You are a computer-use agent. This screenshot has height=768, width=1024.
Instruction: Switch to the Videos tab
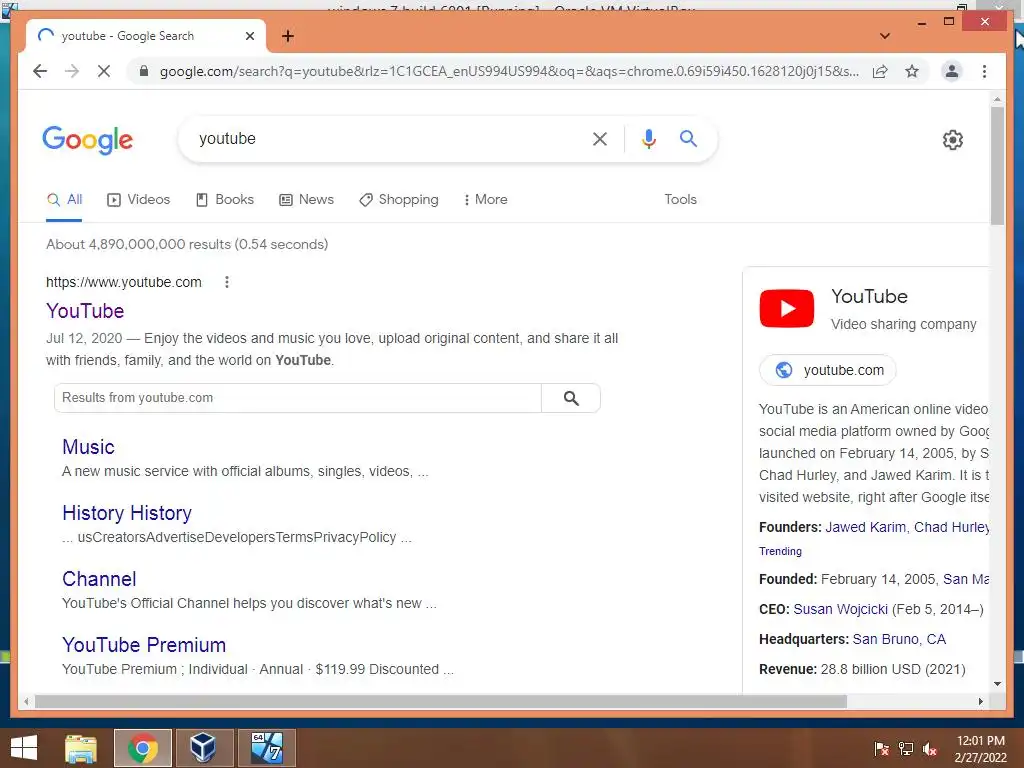tap(138, 200)
